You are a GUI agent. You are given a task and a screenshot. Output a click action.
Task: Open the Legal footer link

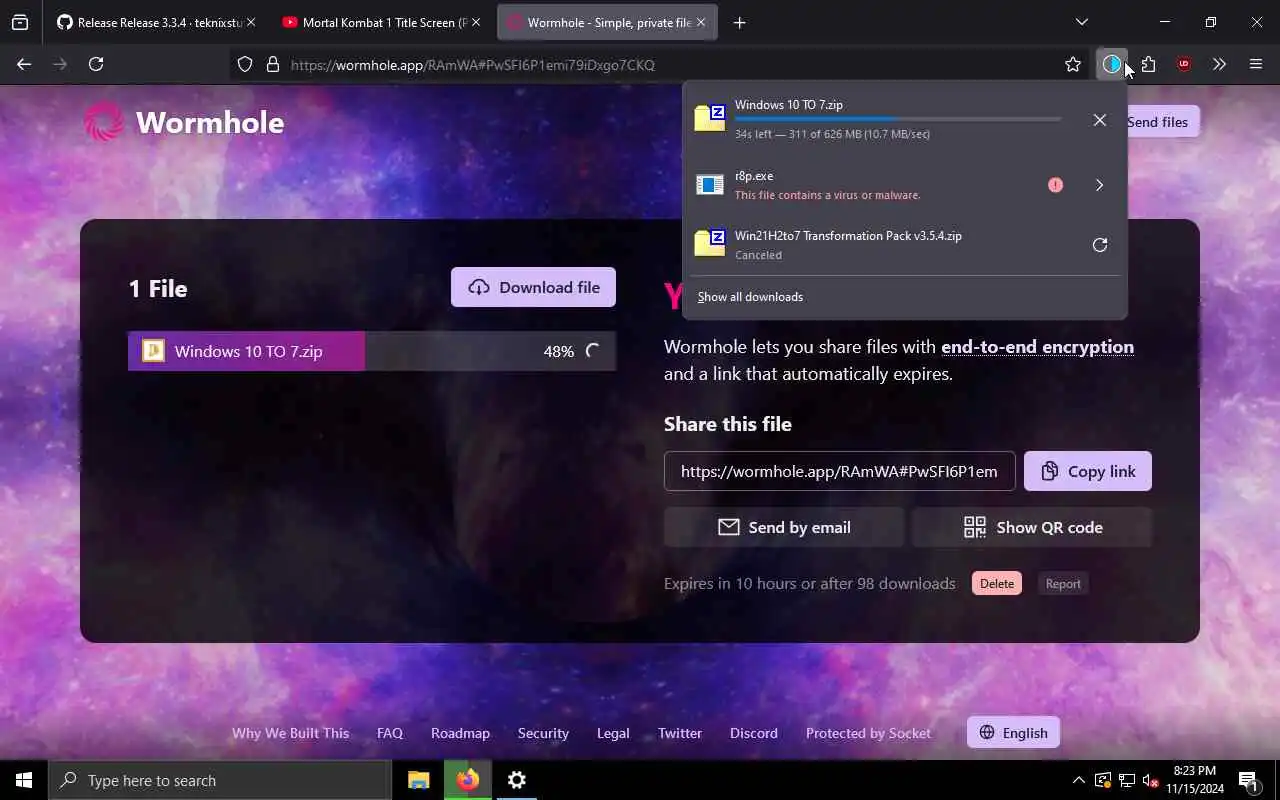coord(613,733)
